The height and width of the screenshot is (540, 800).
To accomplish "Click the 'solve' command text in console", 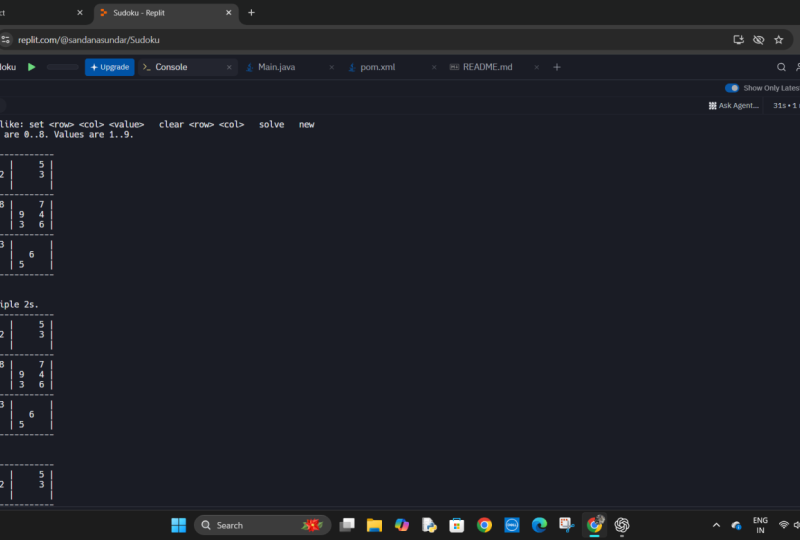I will pyautogui.click(x=271, y=125).
